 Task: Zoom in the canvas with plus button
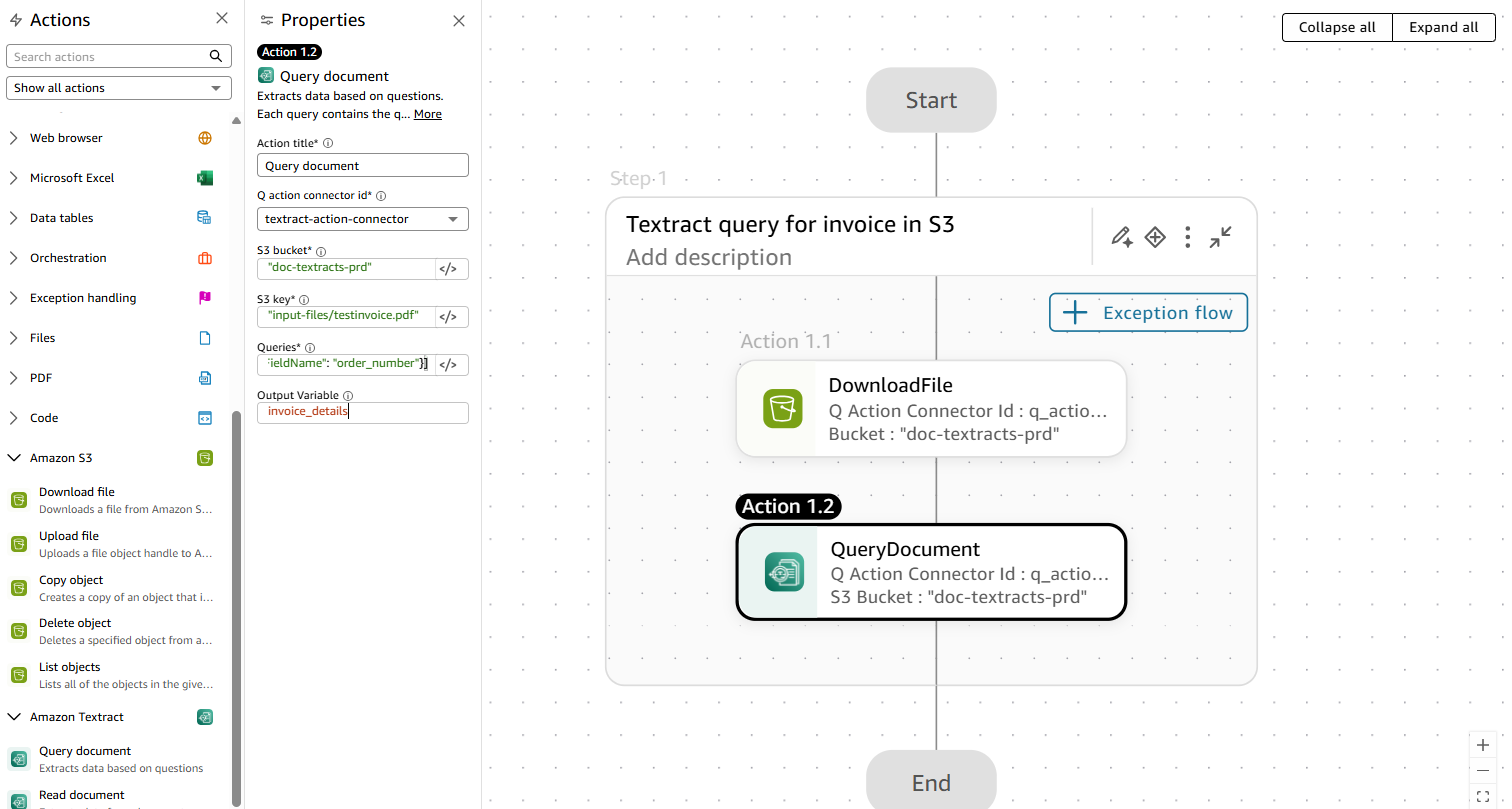coord(1483,746)
